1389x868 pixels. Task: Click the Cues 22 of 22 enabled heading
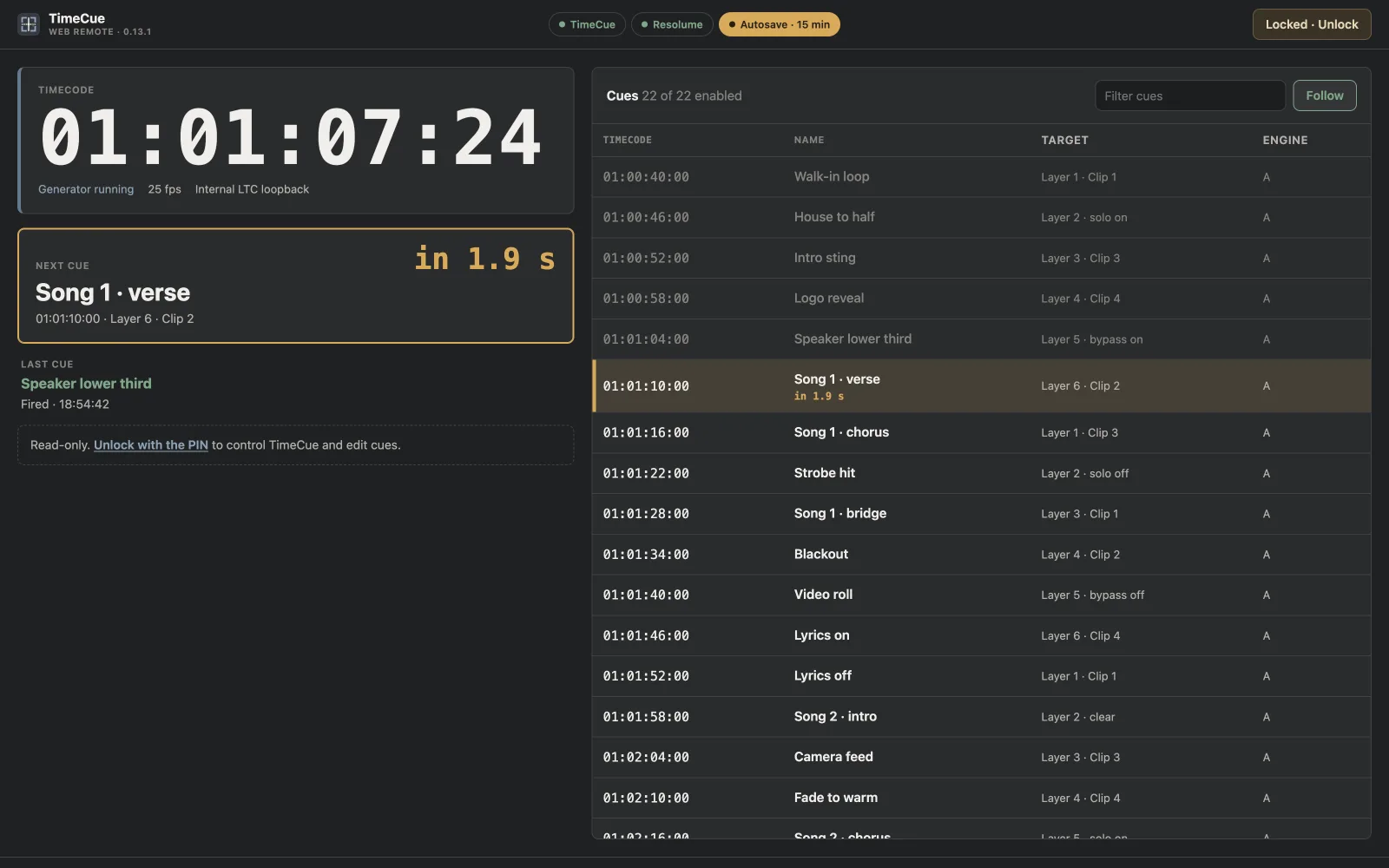[674, 95]
